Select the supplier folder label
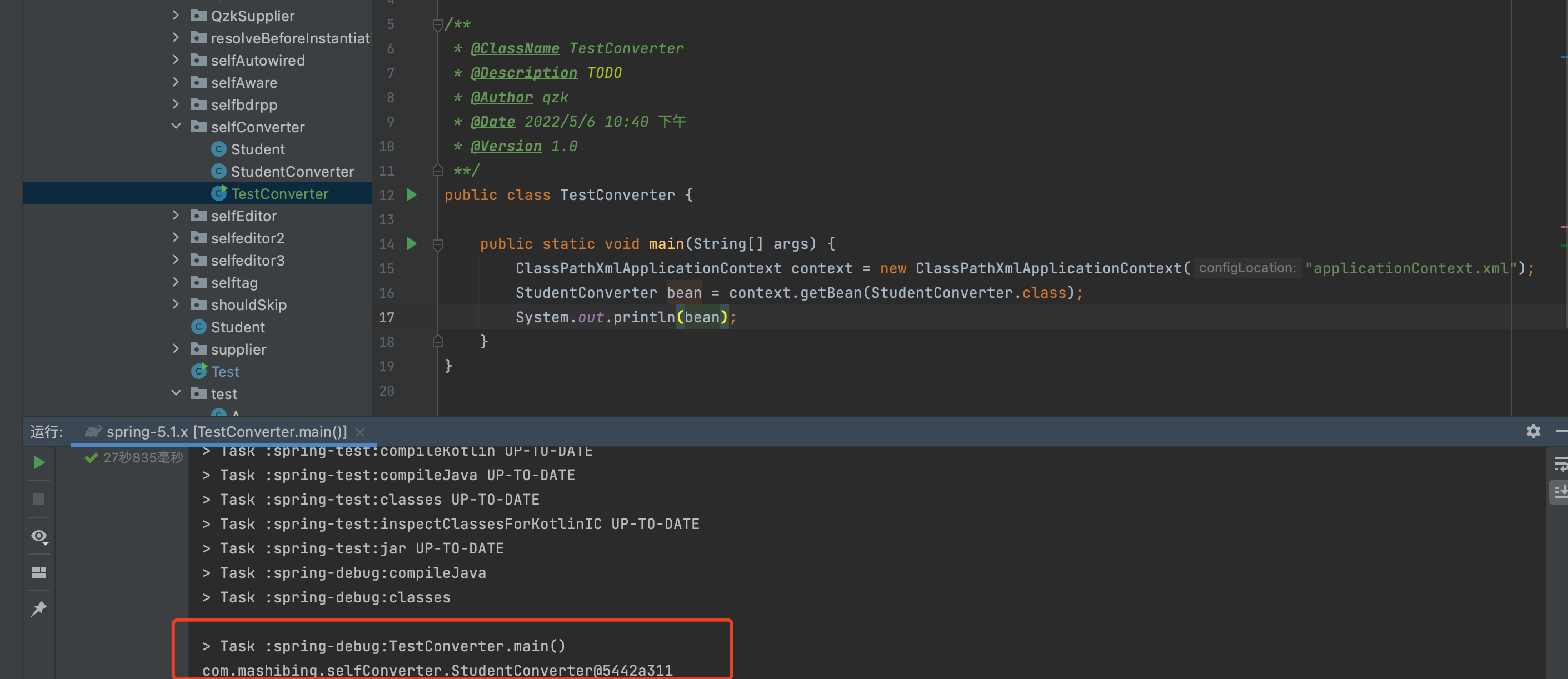1568x679 pixels. coord(238,350)
